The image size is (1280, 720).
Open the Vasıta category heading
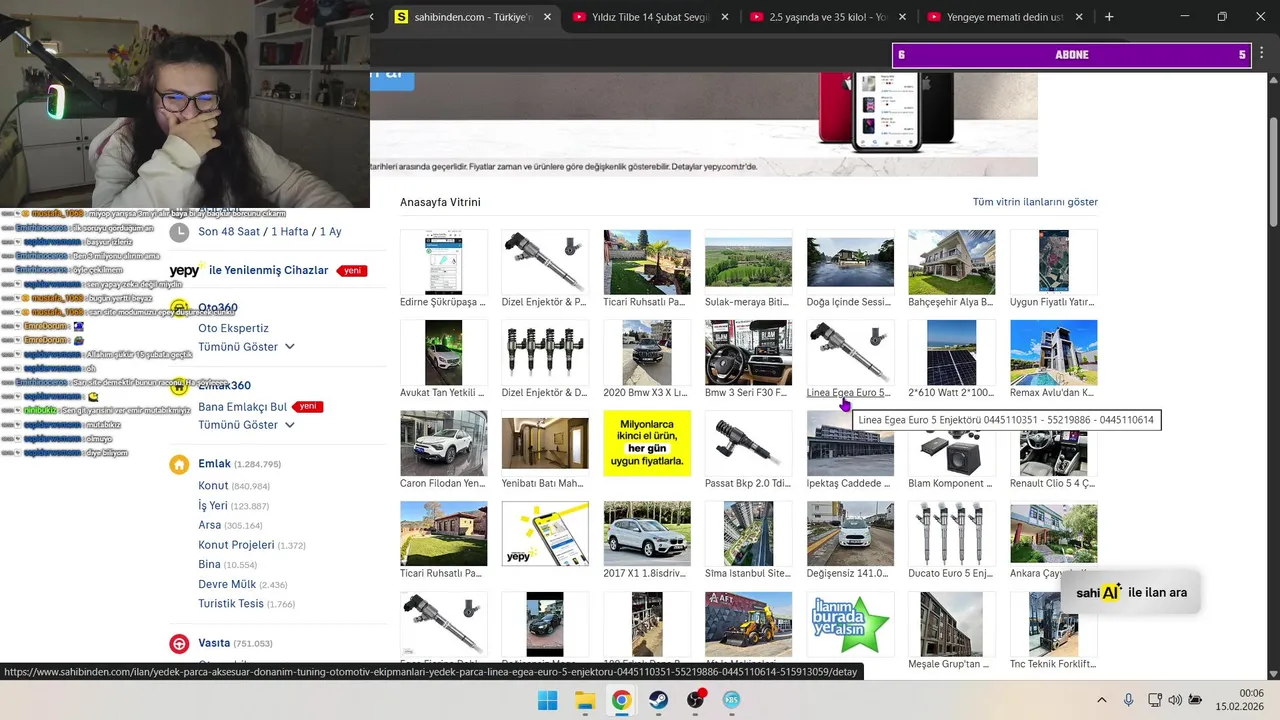coord(214,643)
